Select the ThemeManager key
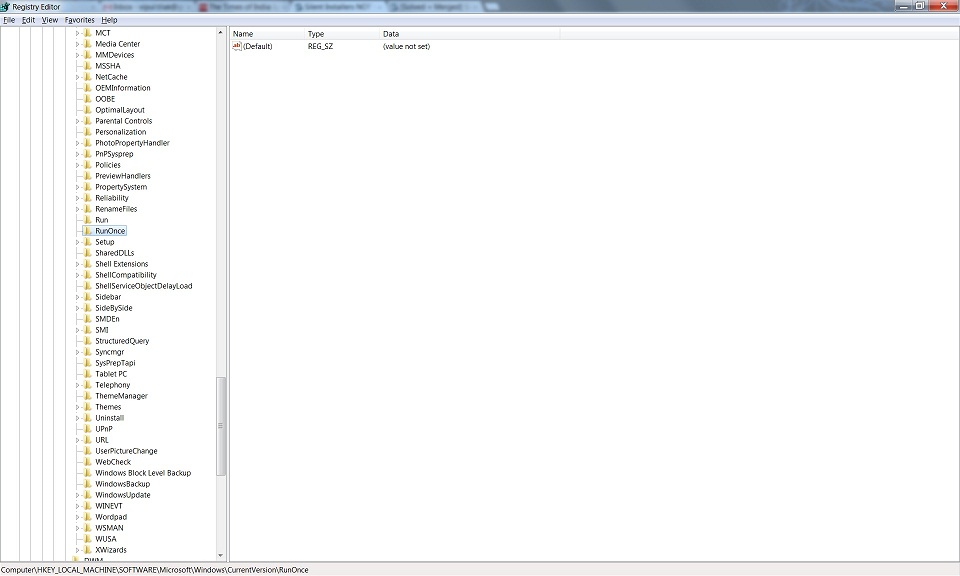Screen dimensions: 960x576 [121, 396]
